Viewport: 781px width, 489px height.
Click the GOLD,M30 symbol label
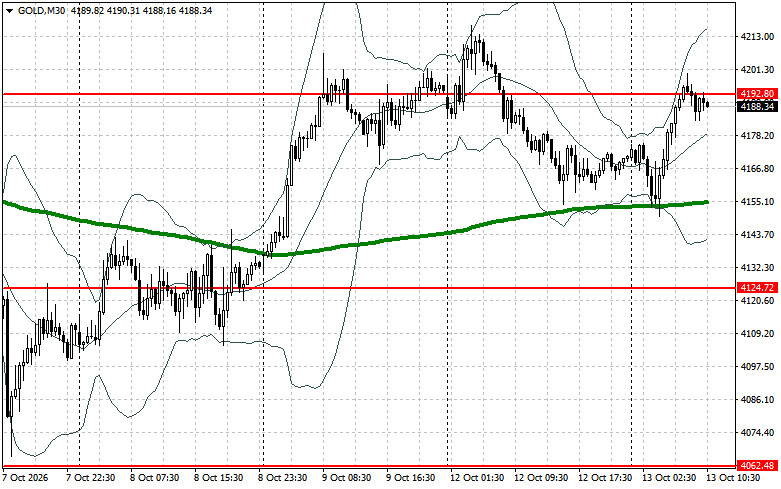41,10
